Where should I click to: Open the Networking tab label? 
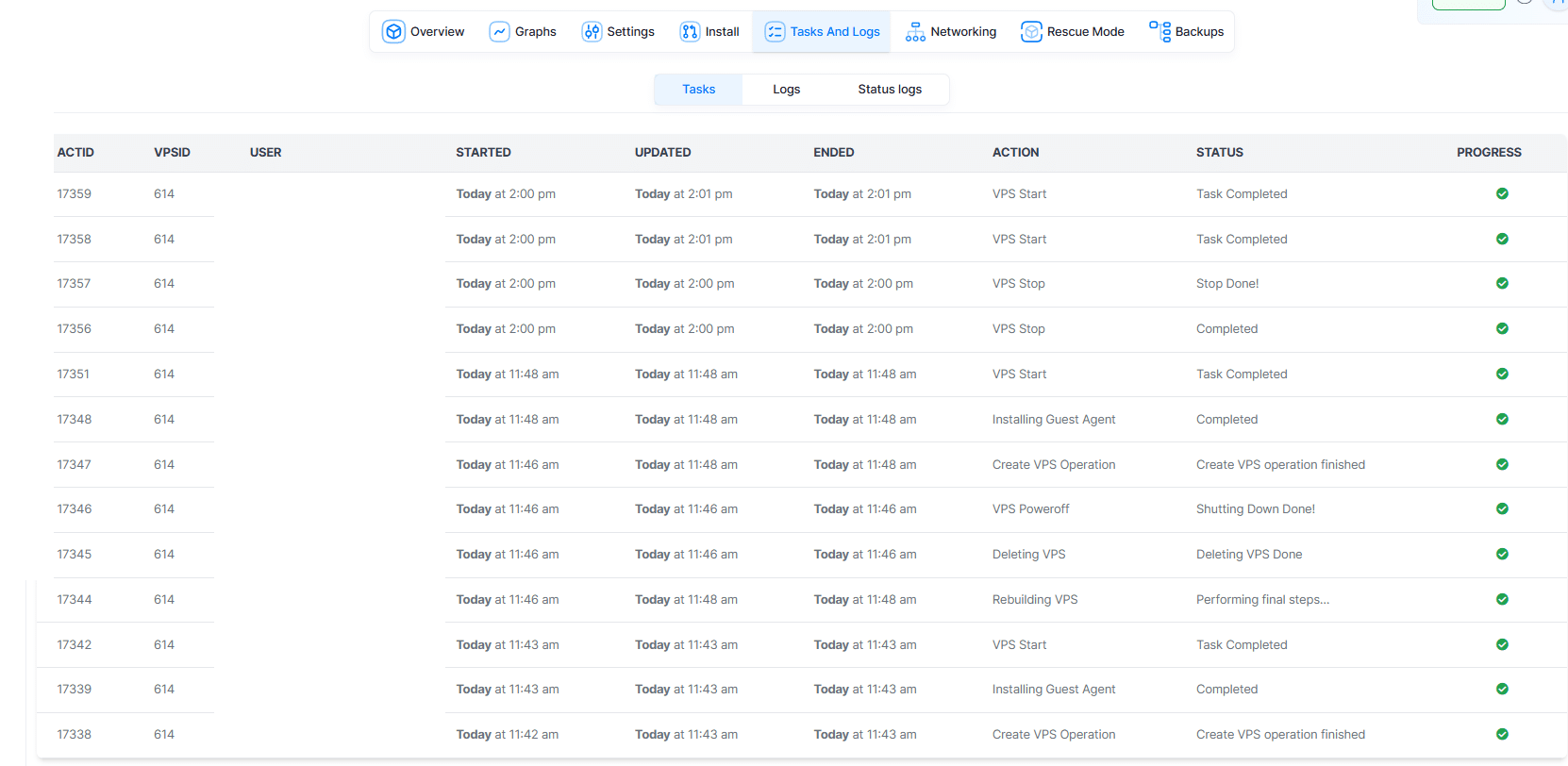point(962,32)
